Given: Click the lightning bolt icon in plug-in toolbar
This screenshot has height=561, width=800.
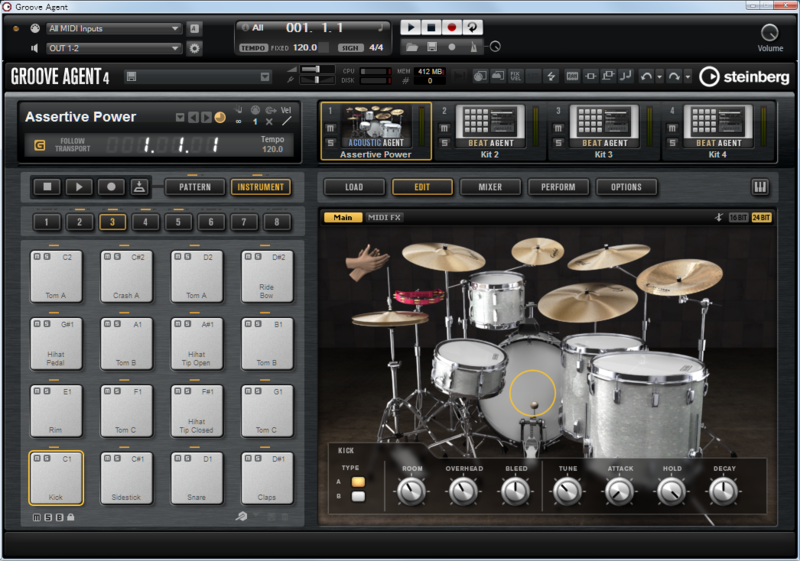Looking at the screenshot, I should (551, 76).
